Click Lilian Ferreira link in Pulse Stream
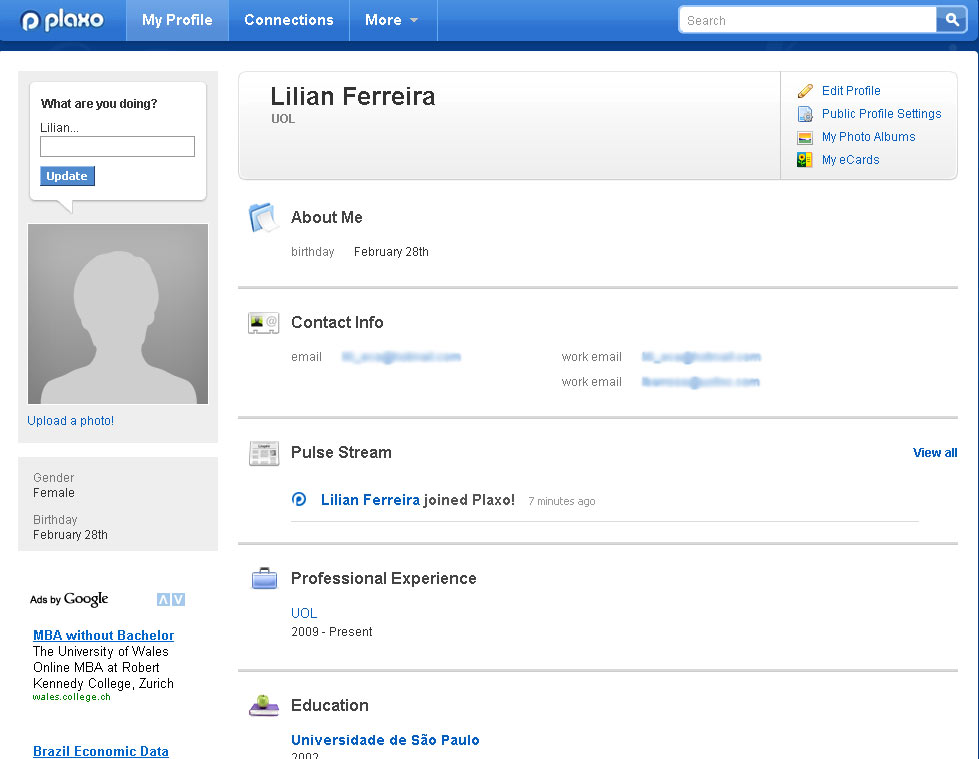Viewport: 979px width, 759px height. pos(370,500)
